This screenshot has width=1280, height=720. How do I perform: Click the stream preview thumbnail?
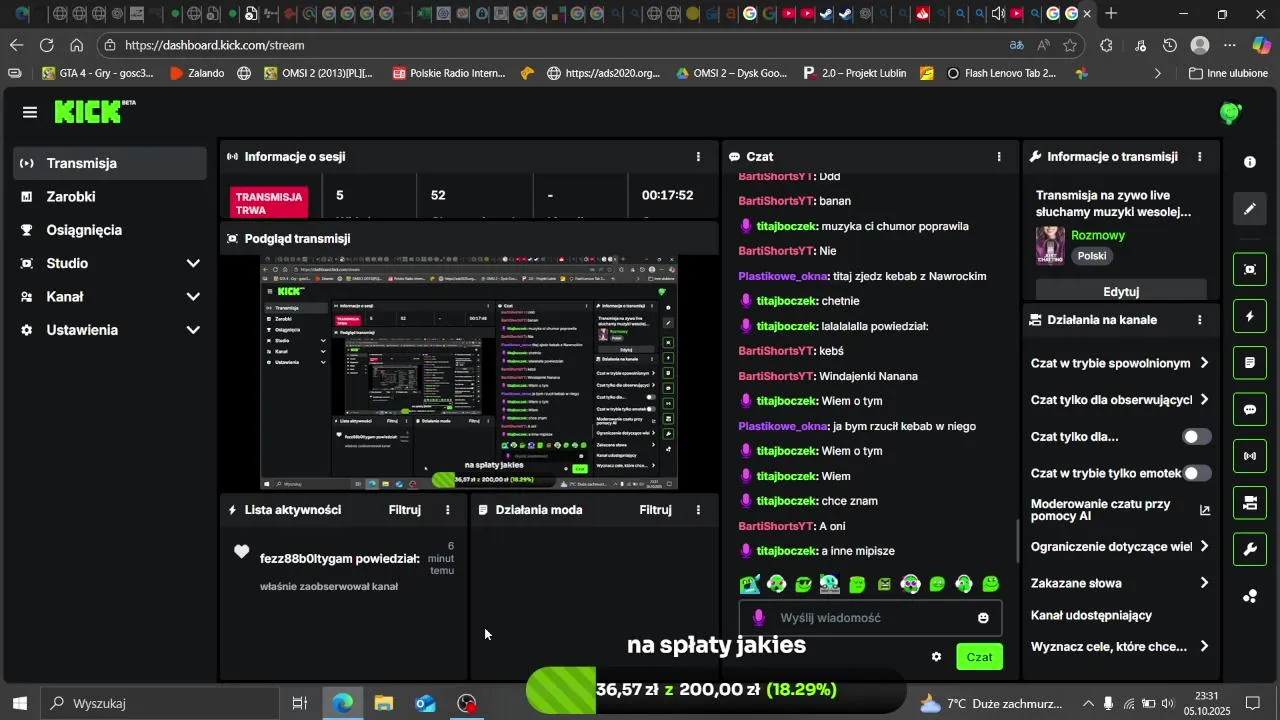(x=469, y=372)
